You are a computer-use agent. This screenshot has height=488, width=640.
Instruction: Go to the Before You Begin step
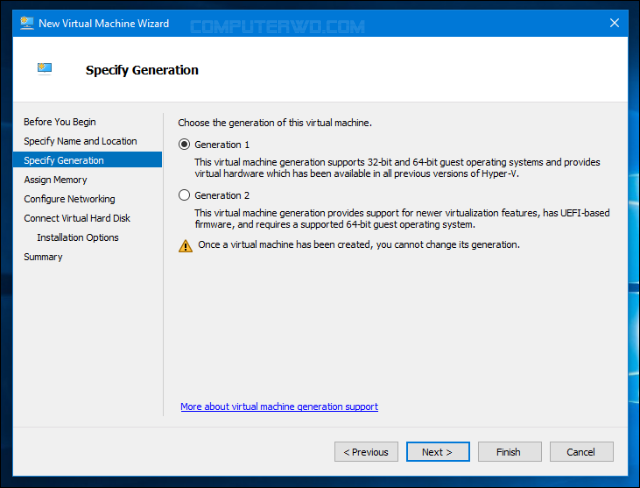(x=60, y=122)
